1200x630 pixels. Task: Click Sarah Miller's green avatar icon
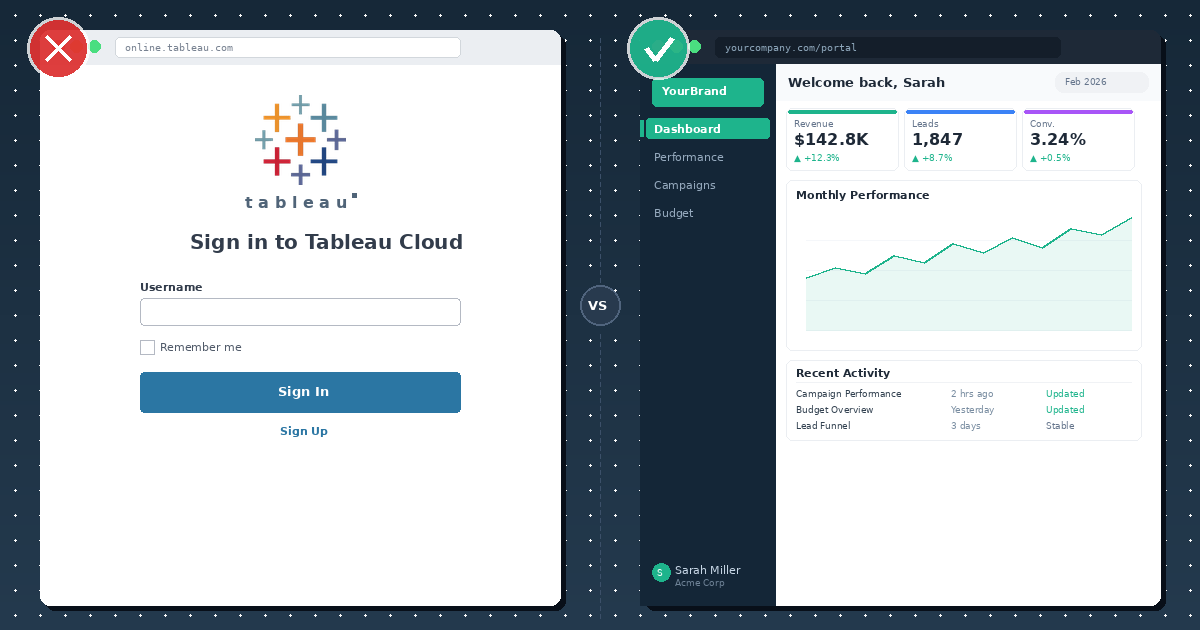pos(661,572)
